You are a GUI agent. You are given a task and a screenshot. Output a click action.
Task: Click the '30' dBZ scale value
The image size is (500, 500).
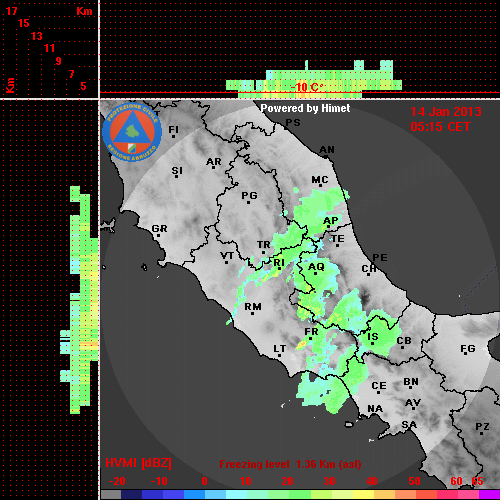[x=329, y=481]
